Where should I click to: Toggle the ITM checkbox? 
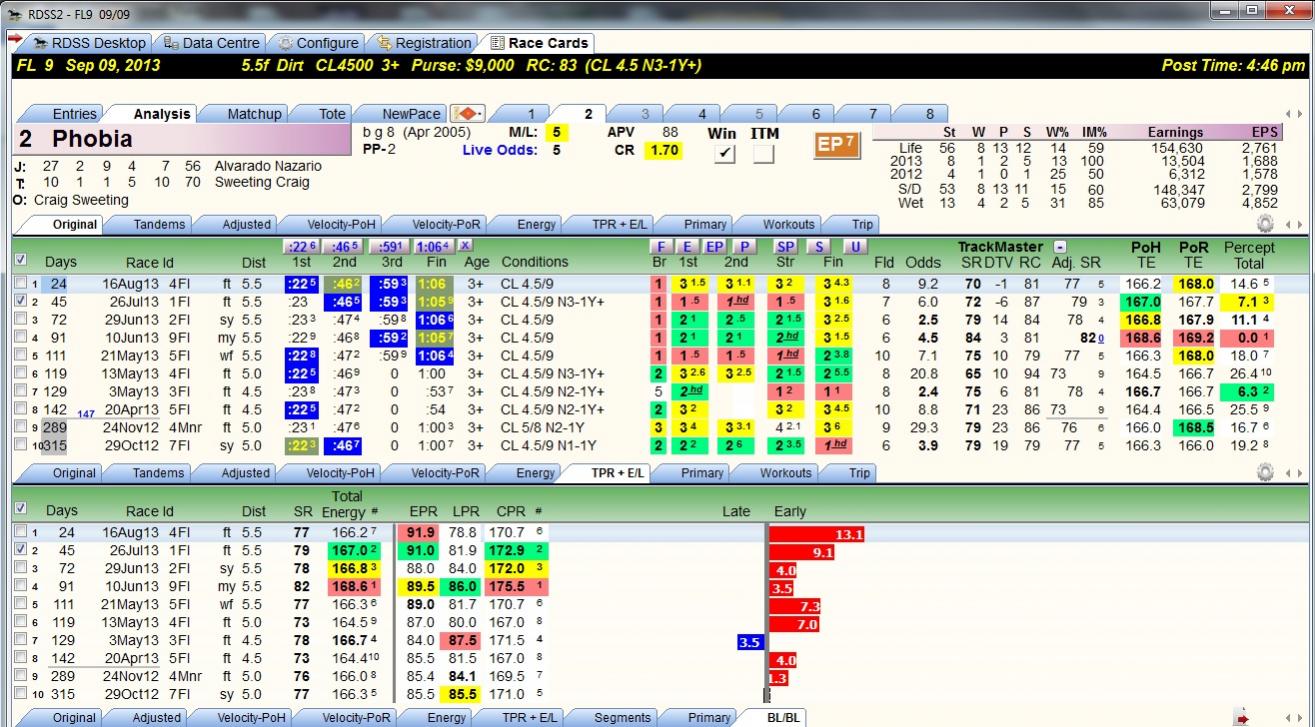tap(763, 154)
